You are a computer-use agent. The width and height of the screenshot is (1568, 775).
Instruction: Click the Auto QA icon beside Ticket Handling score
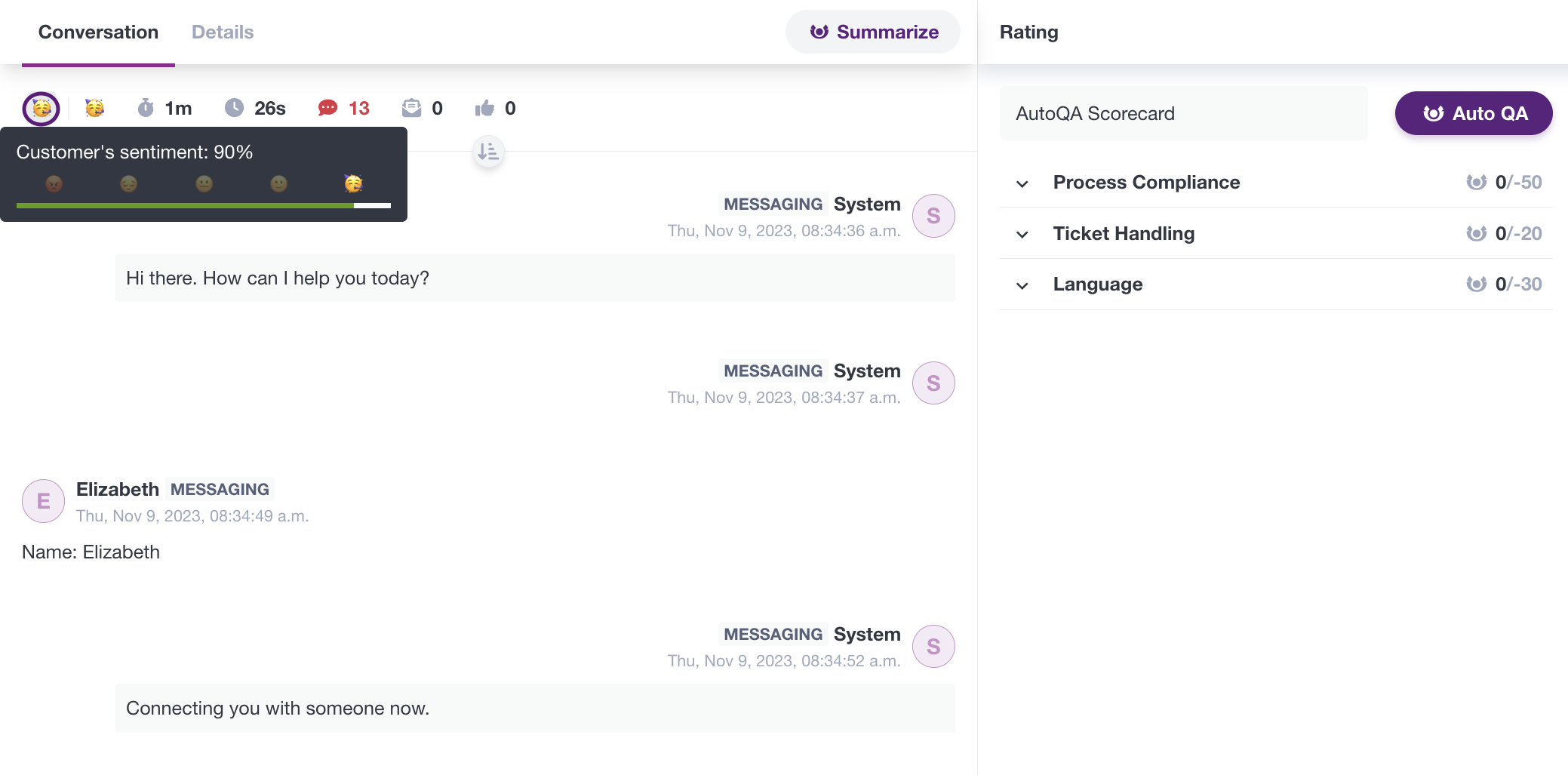pyautogui.click(x=1477, y=233)
